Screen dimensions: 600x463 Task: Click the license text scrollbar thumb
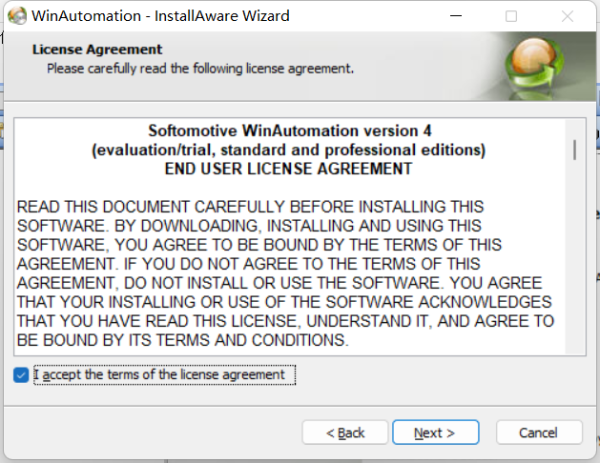[x=575, y=150]
